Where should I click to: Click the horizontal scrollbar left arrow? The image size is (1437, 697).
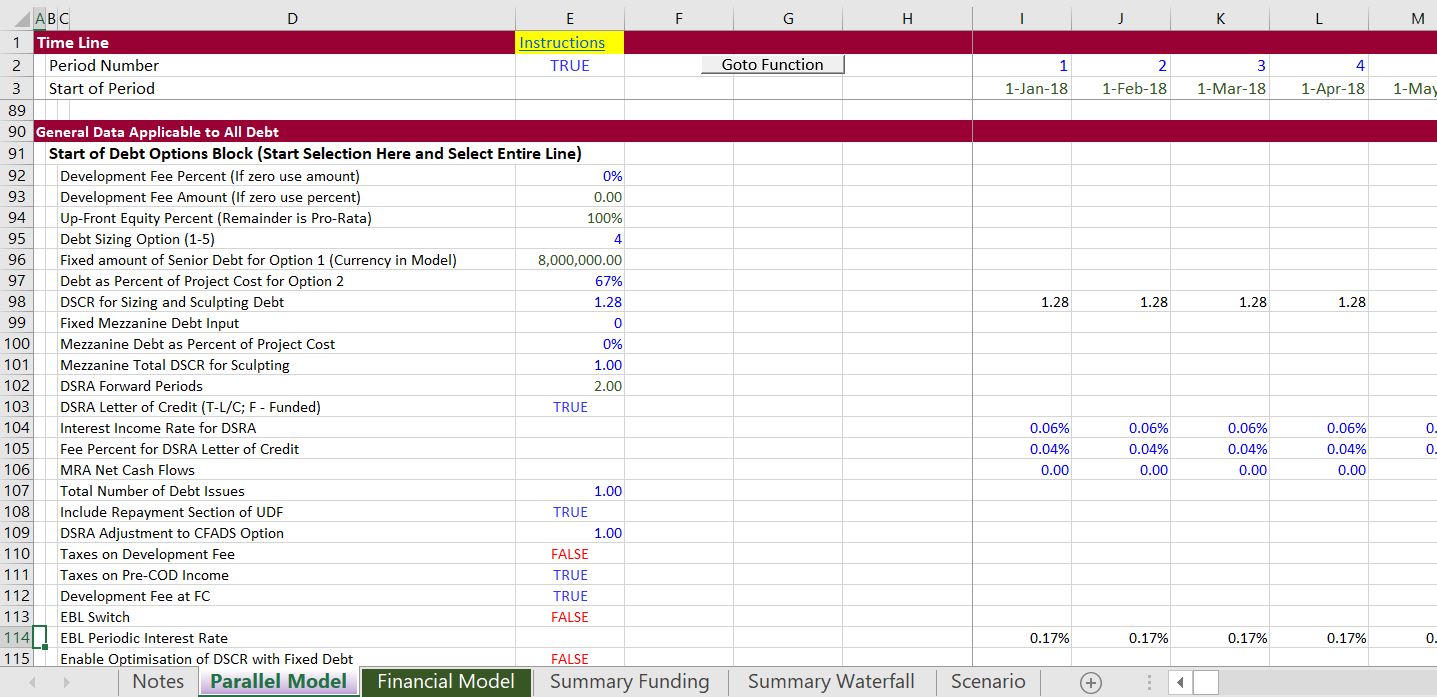[x=1180, y=682]
